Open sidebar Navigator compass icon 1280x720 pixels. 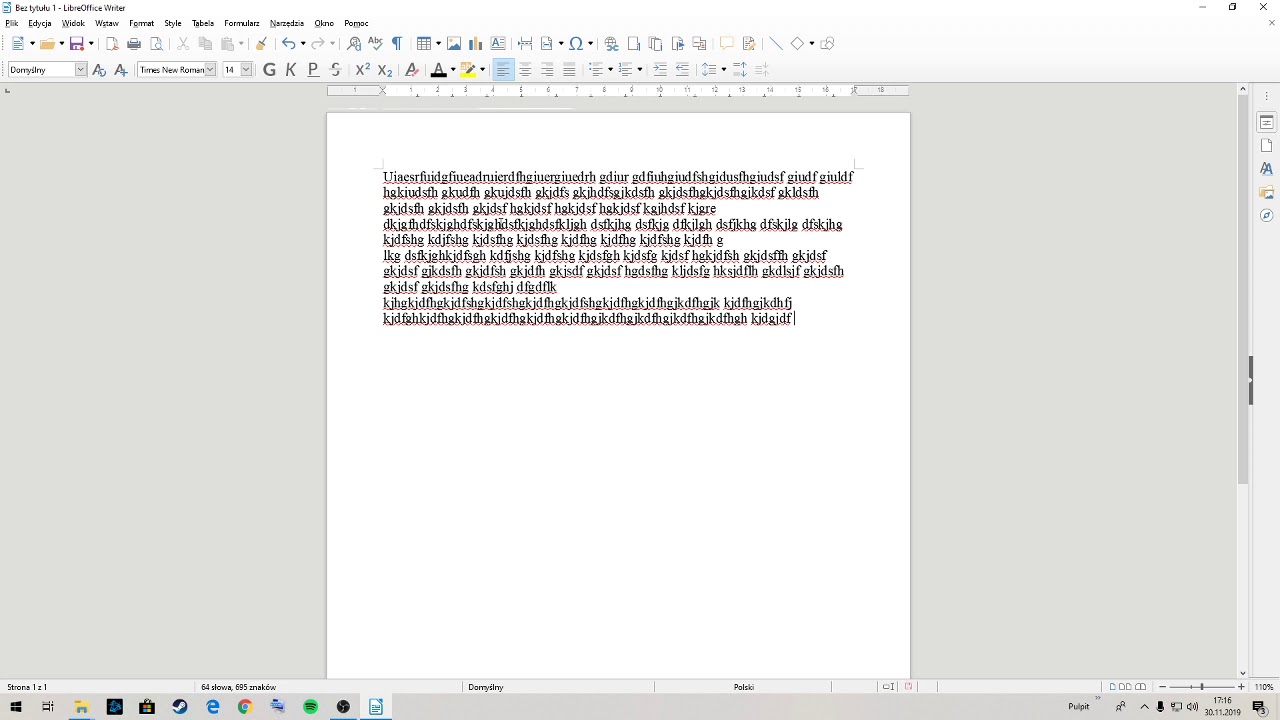coord(1266,215)
